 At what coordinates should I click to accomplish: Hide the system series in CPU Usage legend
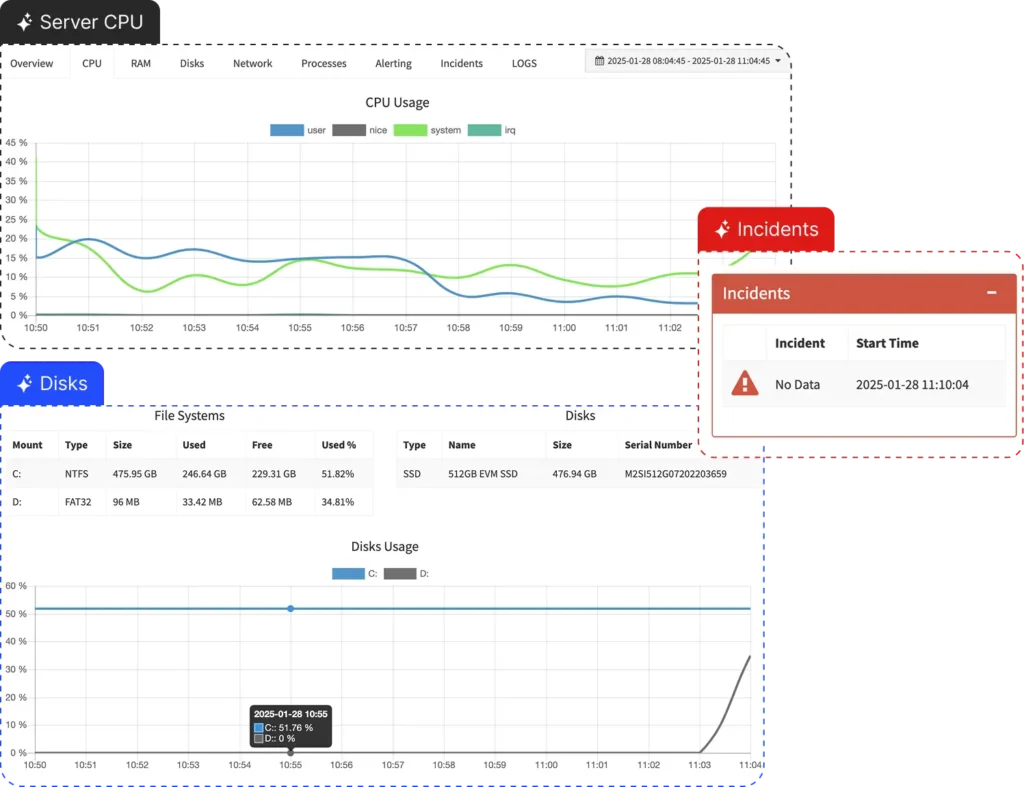click(x=410, y=130)
